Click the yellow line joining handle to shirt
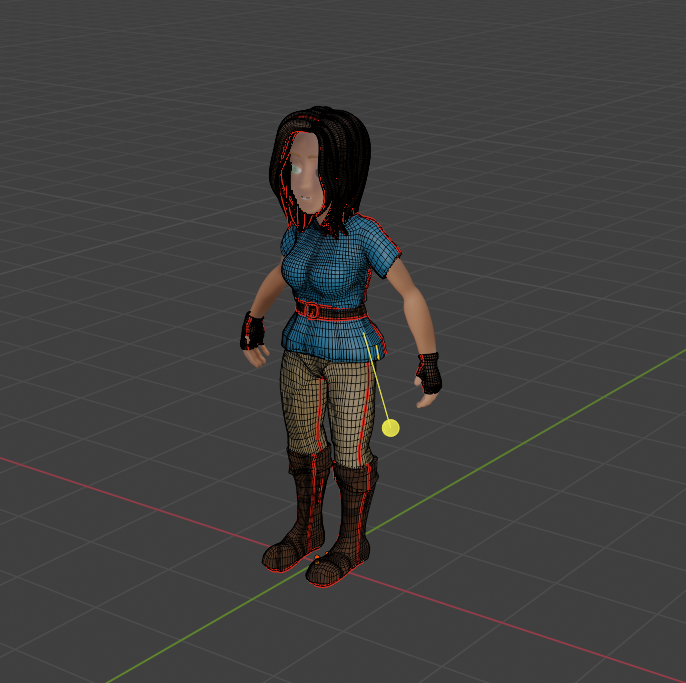 [x=381, y=390]
